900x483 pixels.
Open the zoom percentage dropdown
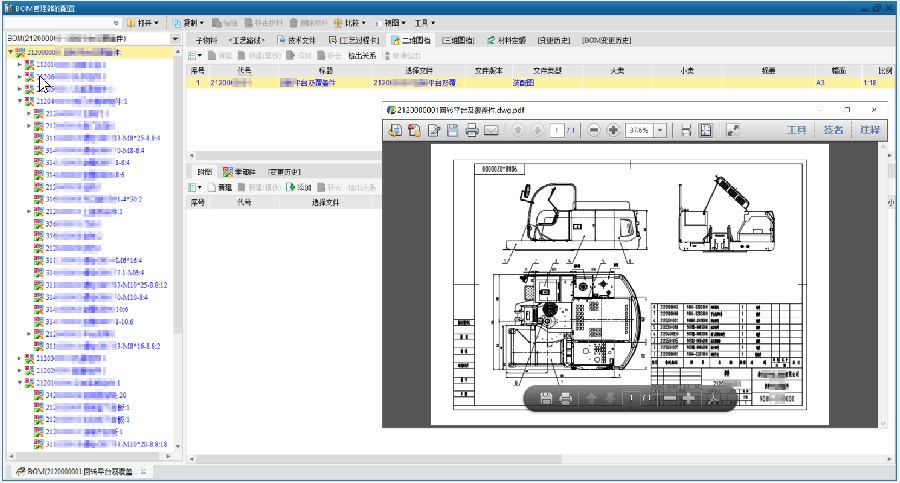(x=660, y=130)
